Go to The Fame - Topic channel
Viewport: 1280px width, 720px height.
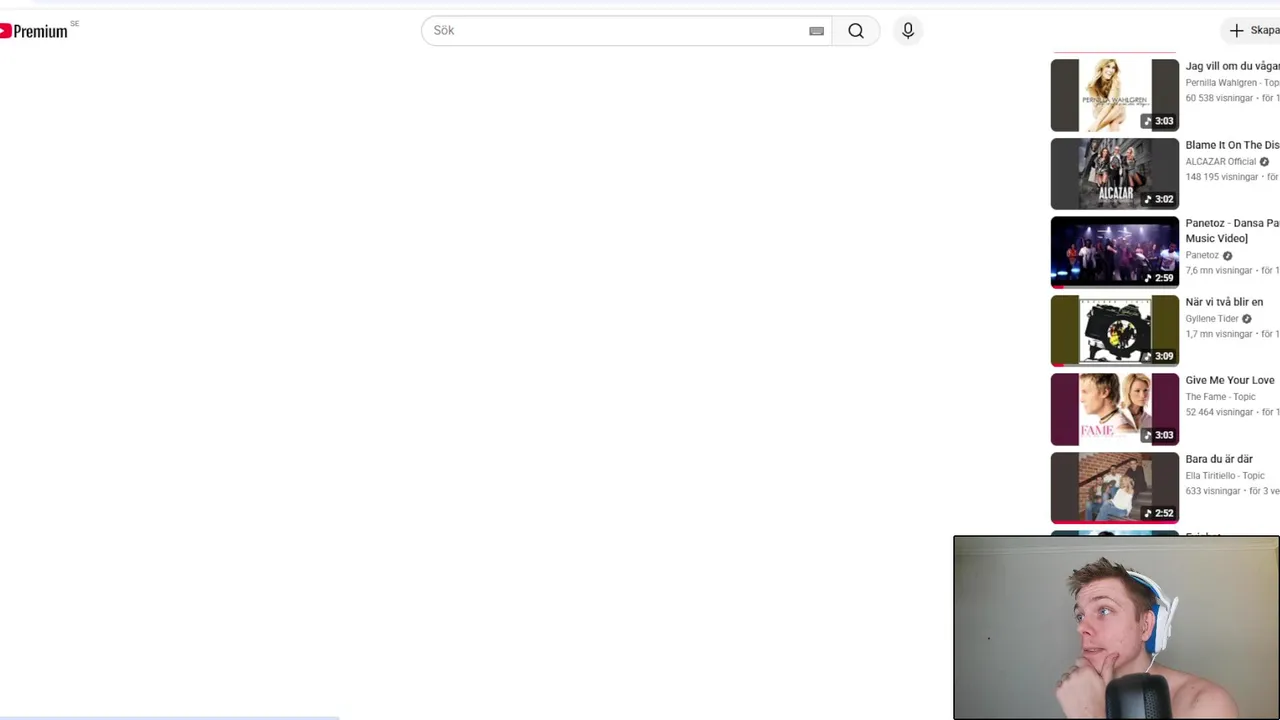1220,397
